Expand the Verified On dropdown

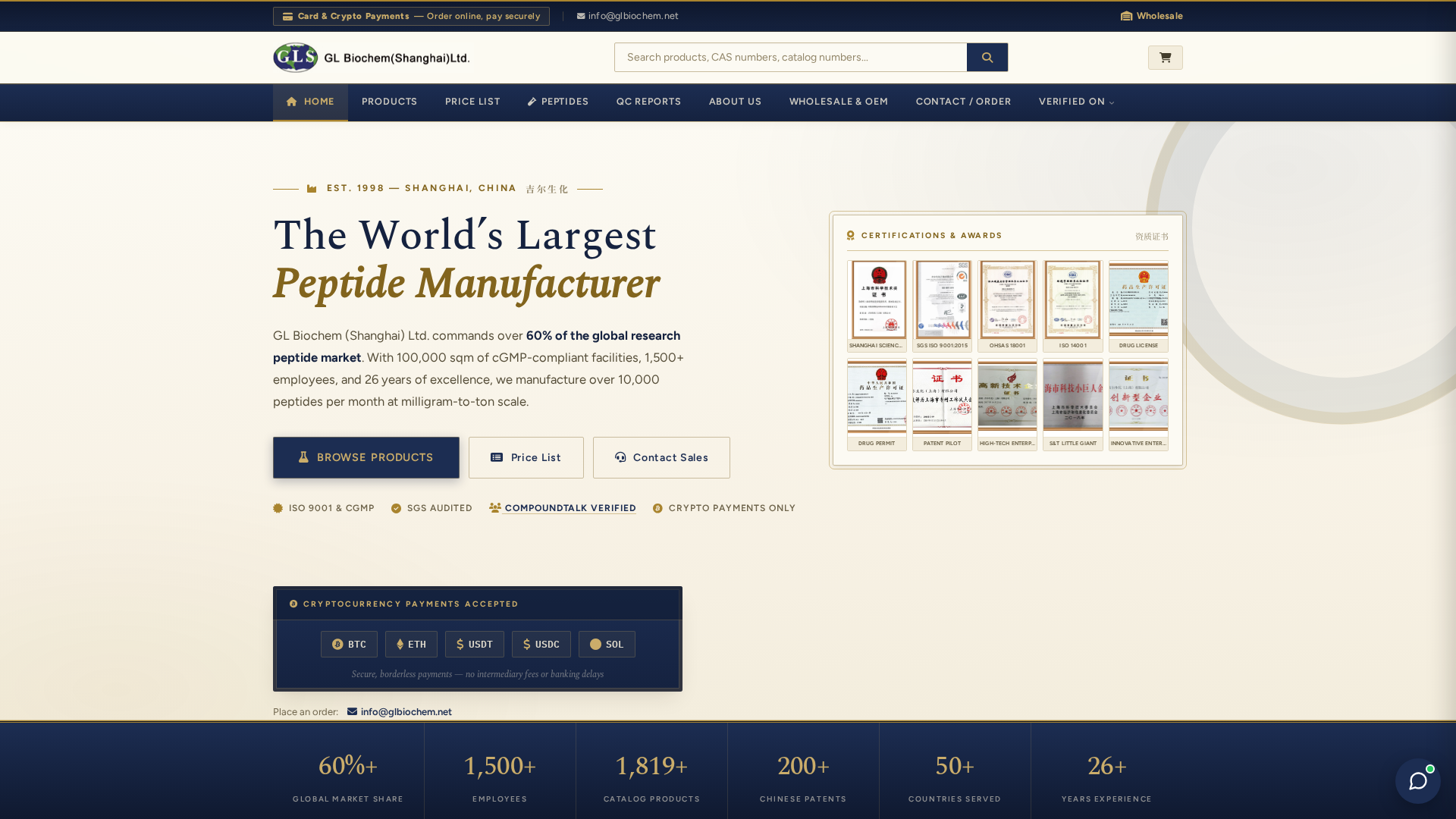[1076, 102]
